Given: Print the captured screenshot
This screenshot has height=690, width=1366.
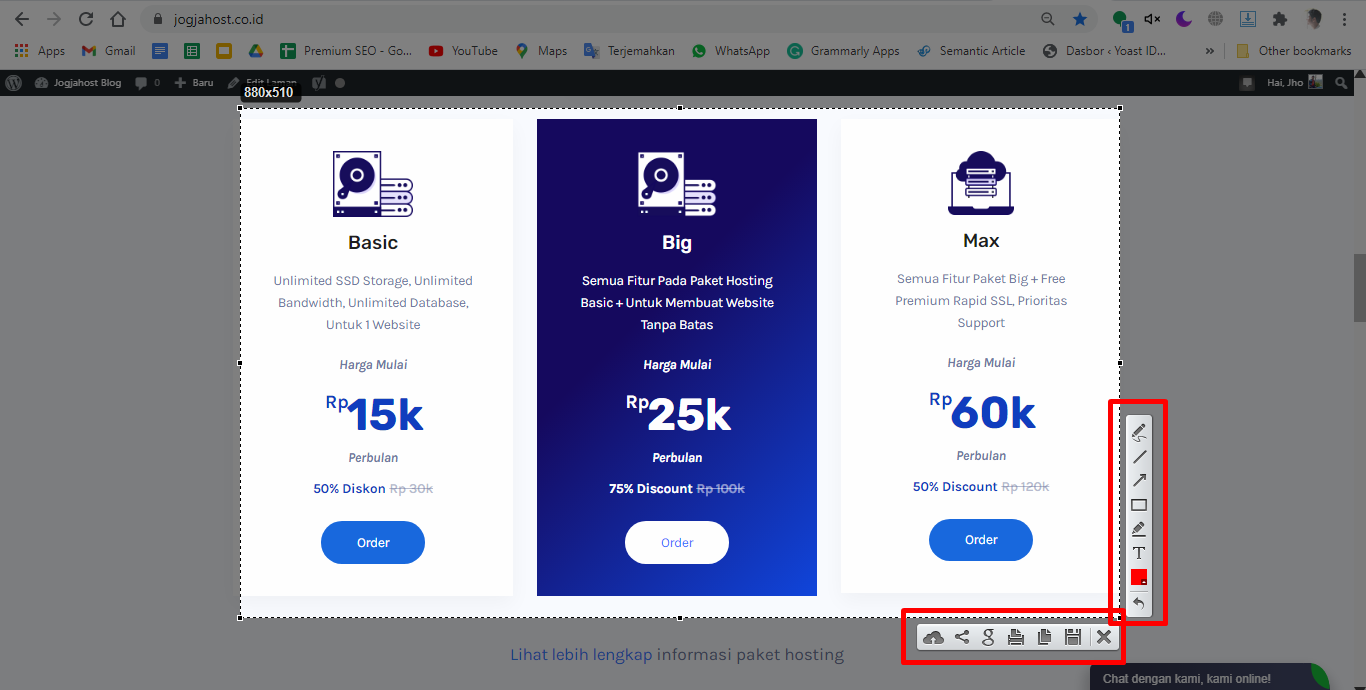Looking at the screenshot, I should pos(1016,637).
